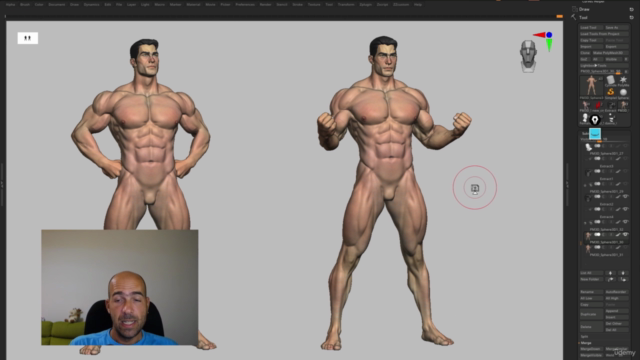
Task: Click the Draw palette document icon
Action: point(574,9)
